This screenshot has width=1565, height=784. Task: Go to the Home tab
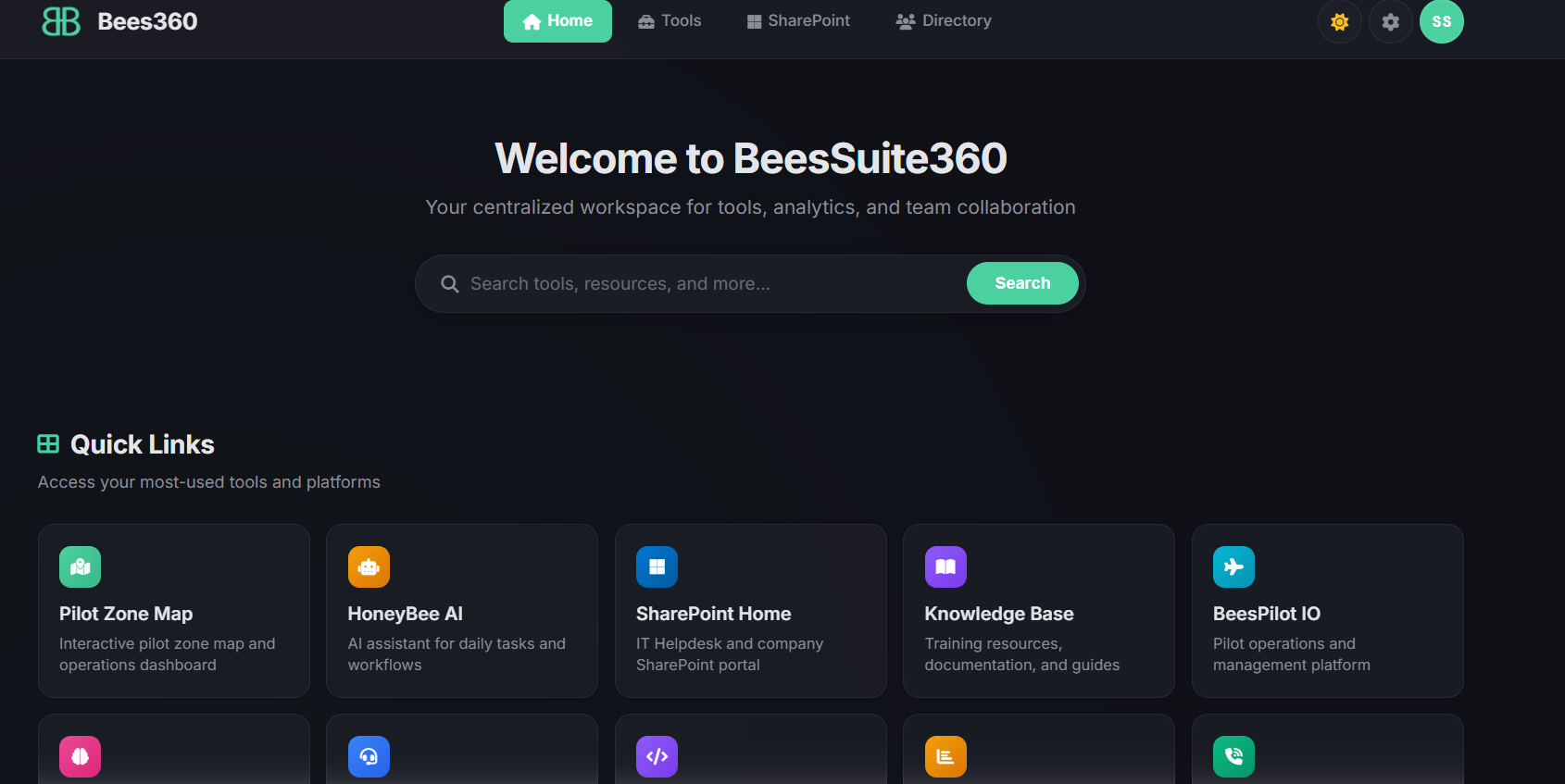pyautogui.click(x=557, y=21)
